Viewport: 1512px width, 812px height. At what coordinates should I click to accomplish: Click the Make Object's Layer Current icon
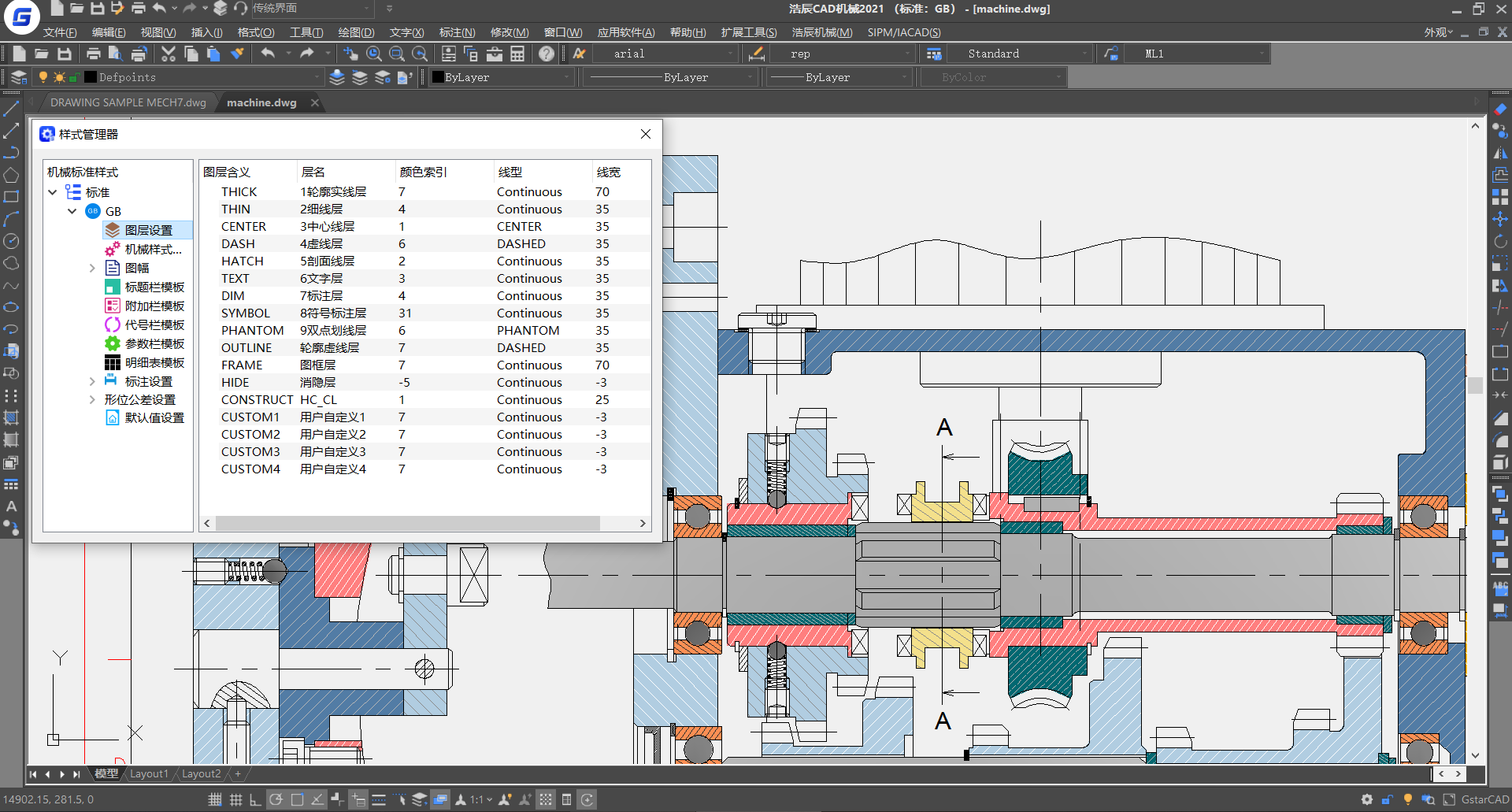[337, 77]
